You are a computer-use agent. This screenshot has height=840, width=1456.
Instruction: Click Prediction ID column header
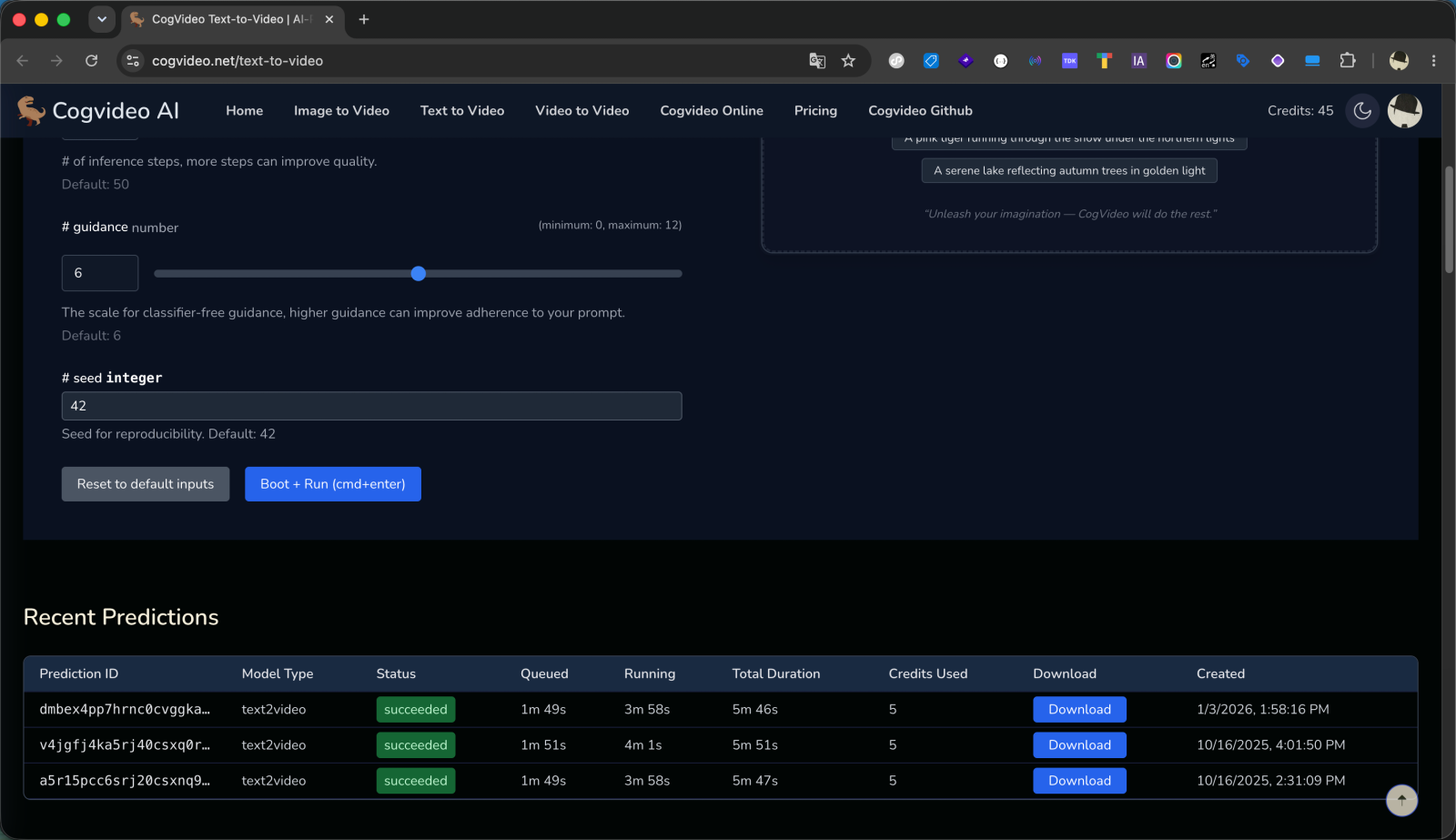[79, 674]
